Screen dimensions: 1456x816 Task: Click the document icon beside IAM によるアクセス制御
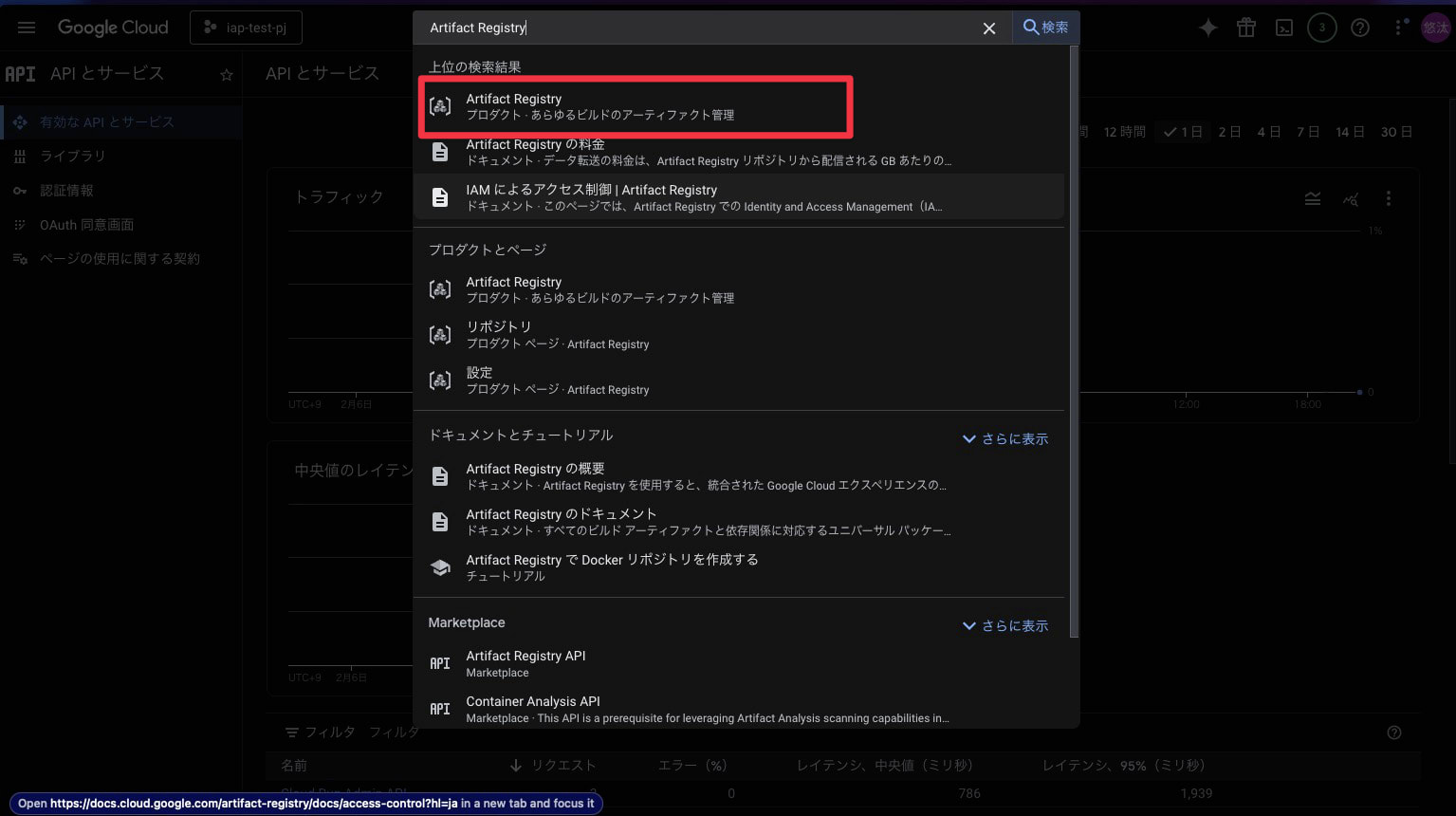pos(440,197)
